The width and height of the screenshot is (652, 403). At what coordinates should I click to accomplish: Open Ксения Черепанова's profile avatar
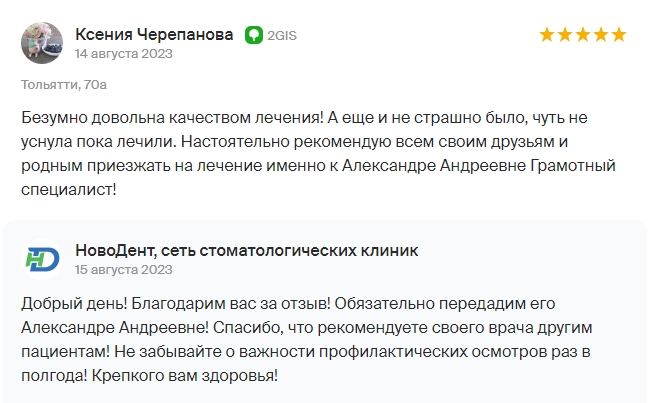(x=42, y=43)
